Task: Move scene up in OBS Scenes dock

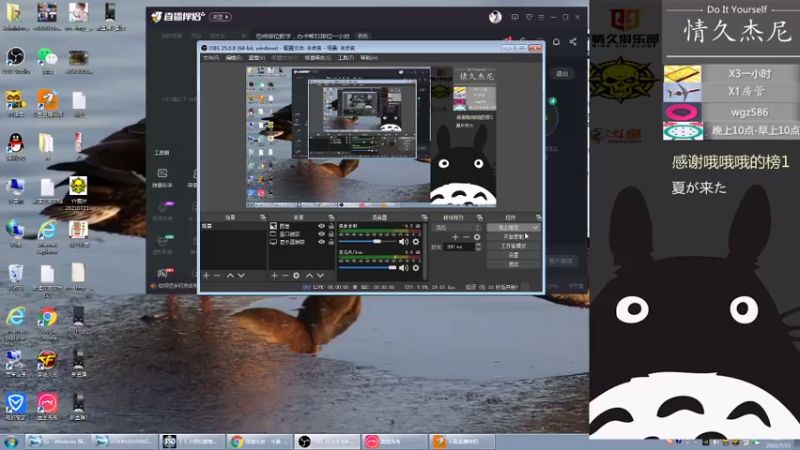Action: click(230, 276)
